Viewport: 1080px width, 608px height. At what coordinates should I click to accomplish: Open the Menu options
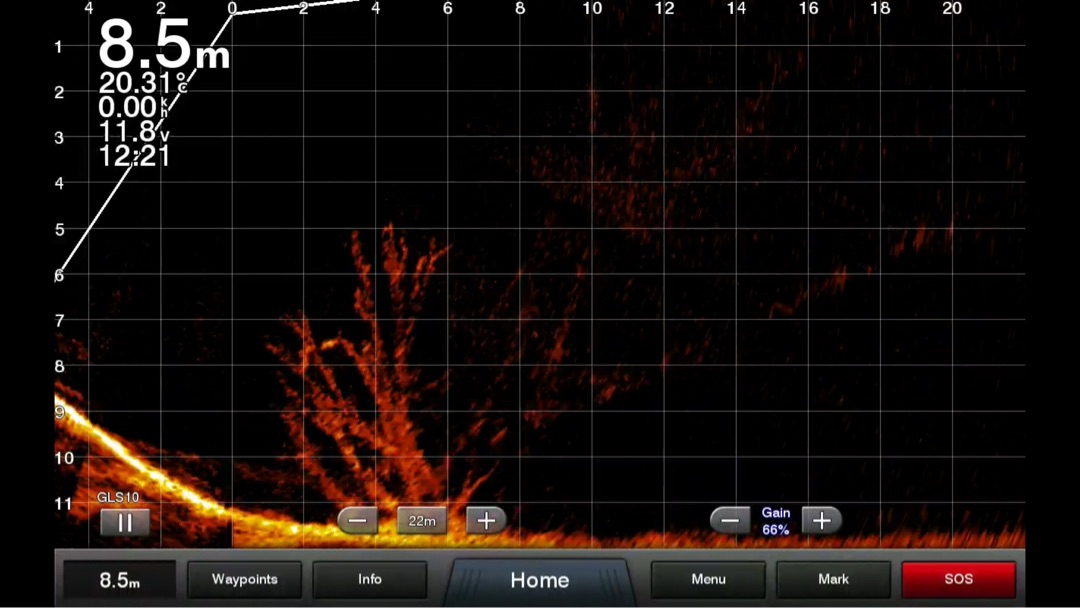[708, 580]
